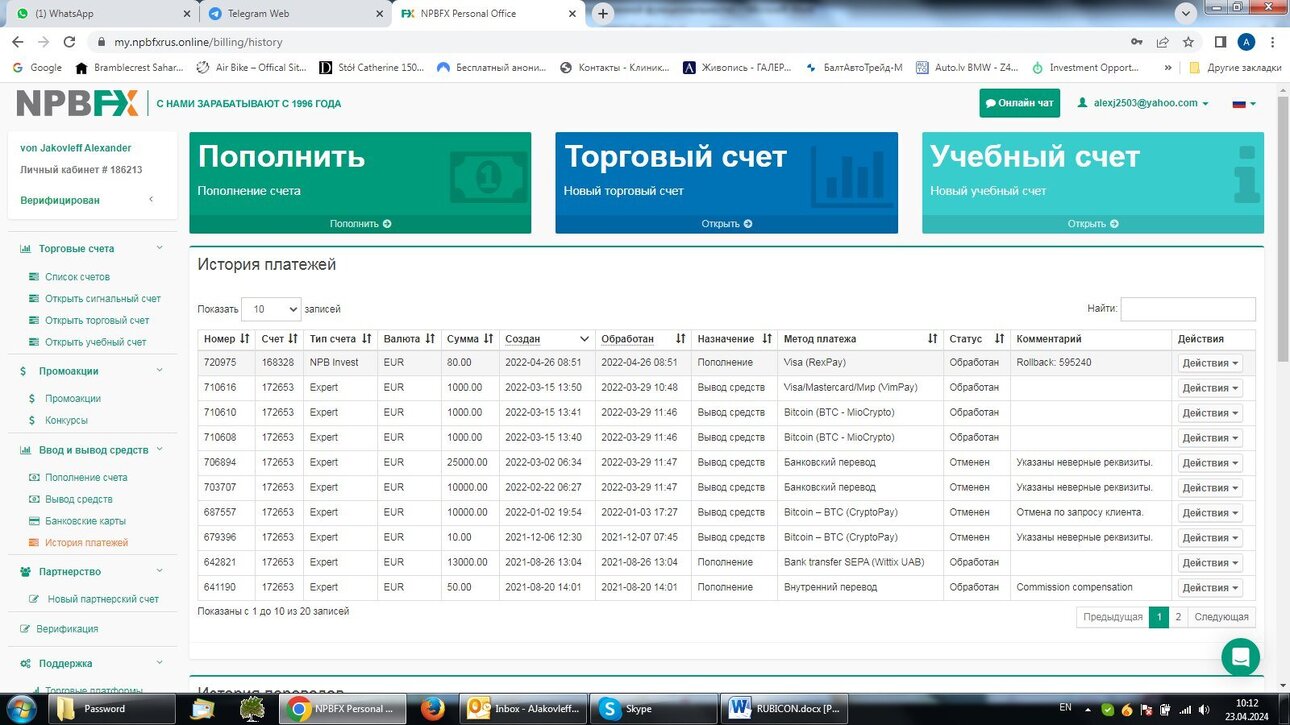Open Банковские карты in the sidebar
Viewport: 1290px width, 725px height.
point(85,521)
